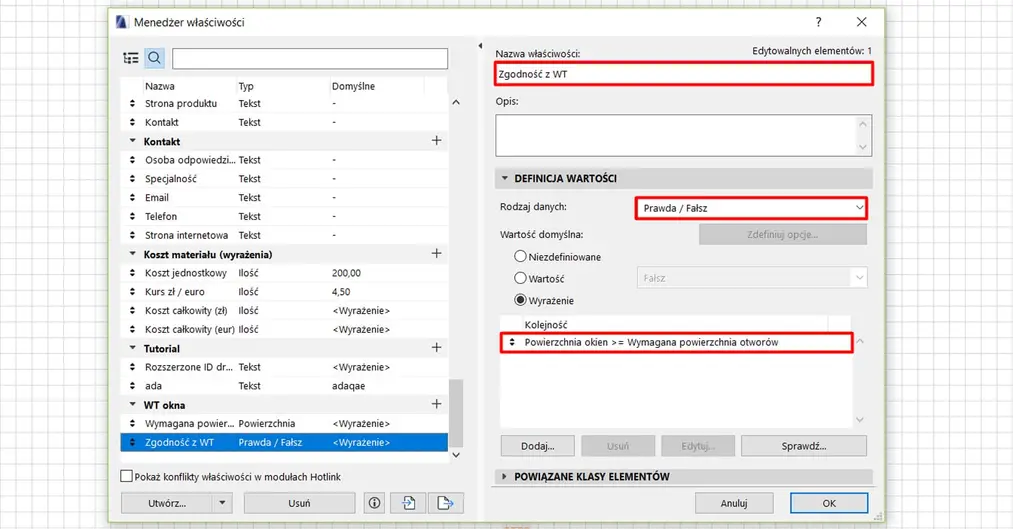Open the Rodzaj danych dropdown
The image size is (1013, 529).
tap(751, 208)
